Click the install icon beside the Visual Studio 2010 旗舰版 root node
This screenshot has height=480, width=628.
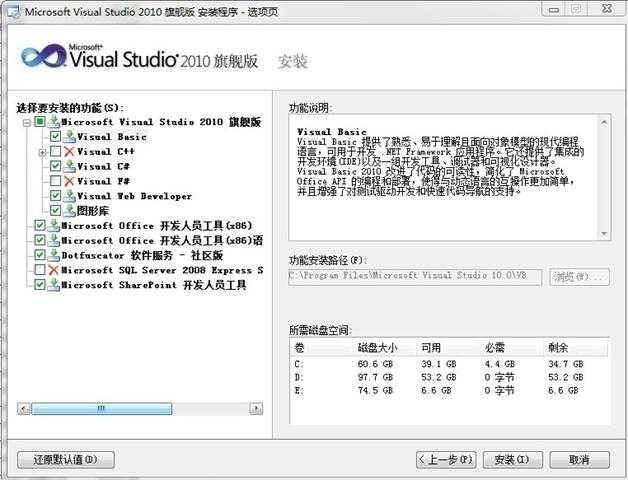coord(53,121)
